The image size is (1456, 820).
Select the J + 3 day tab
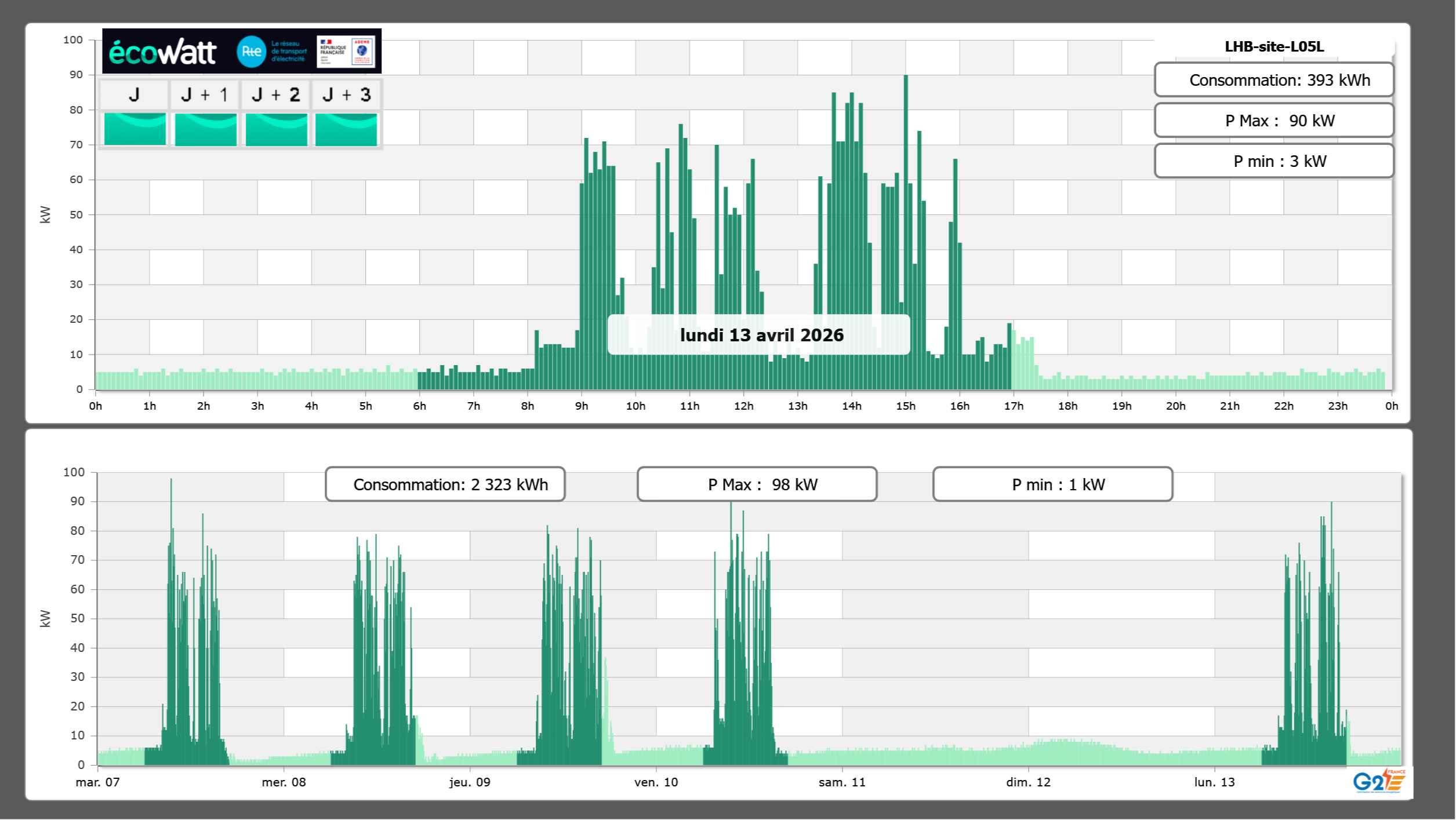pos(346,94)
